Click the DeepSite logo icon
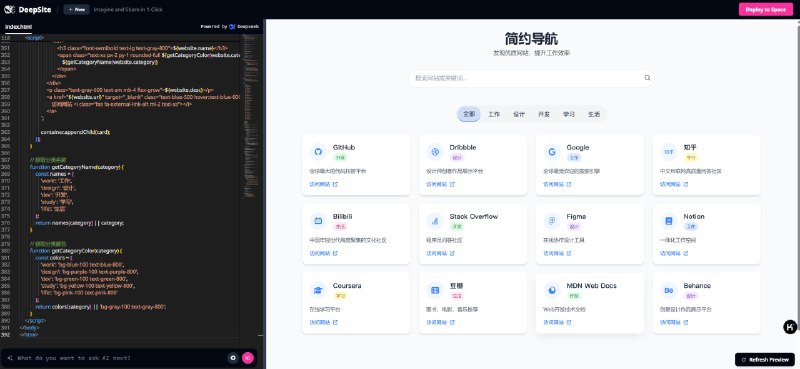The image size is (800, 369). [x=10, y=10]
